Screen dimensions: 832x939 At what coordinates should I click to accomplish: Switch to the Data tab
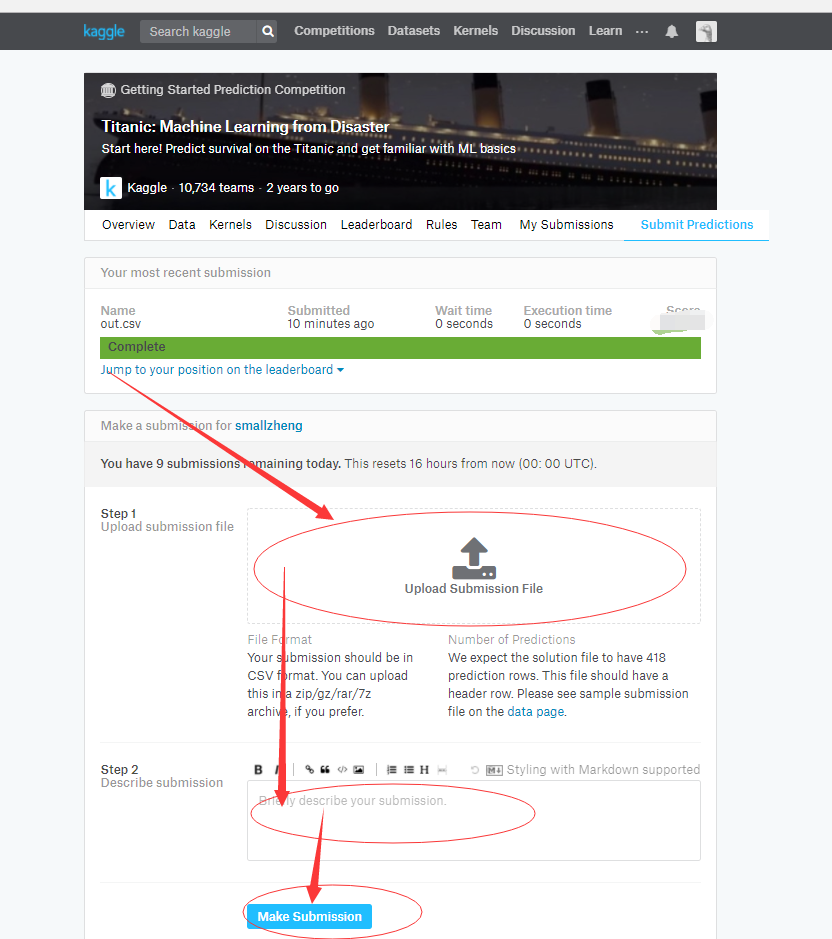click(182, 225)
